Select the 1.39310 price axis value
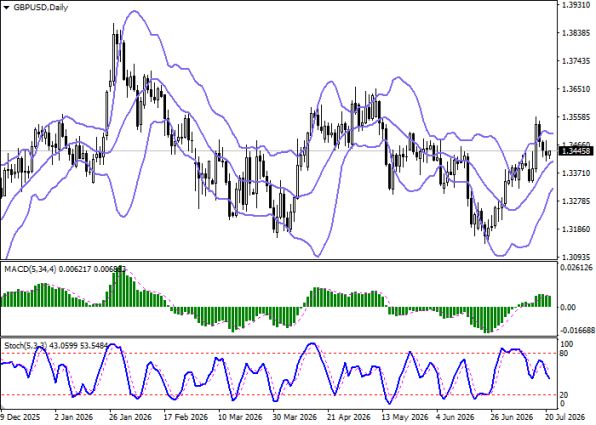The height and width of the screenshot is (425, 596). (576, 5)
